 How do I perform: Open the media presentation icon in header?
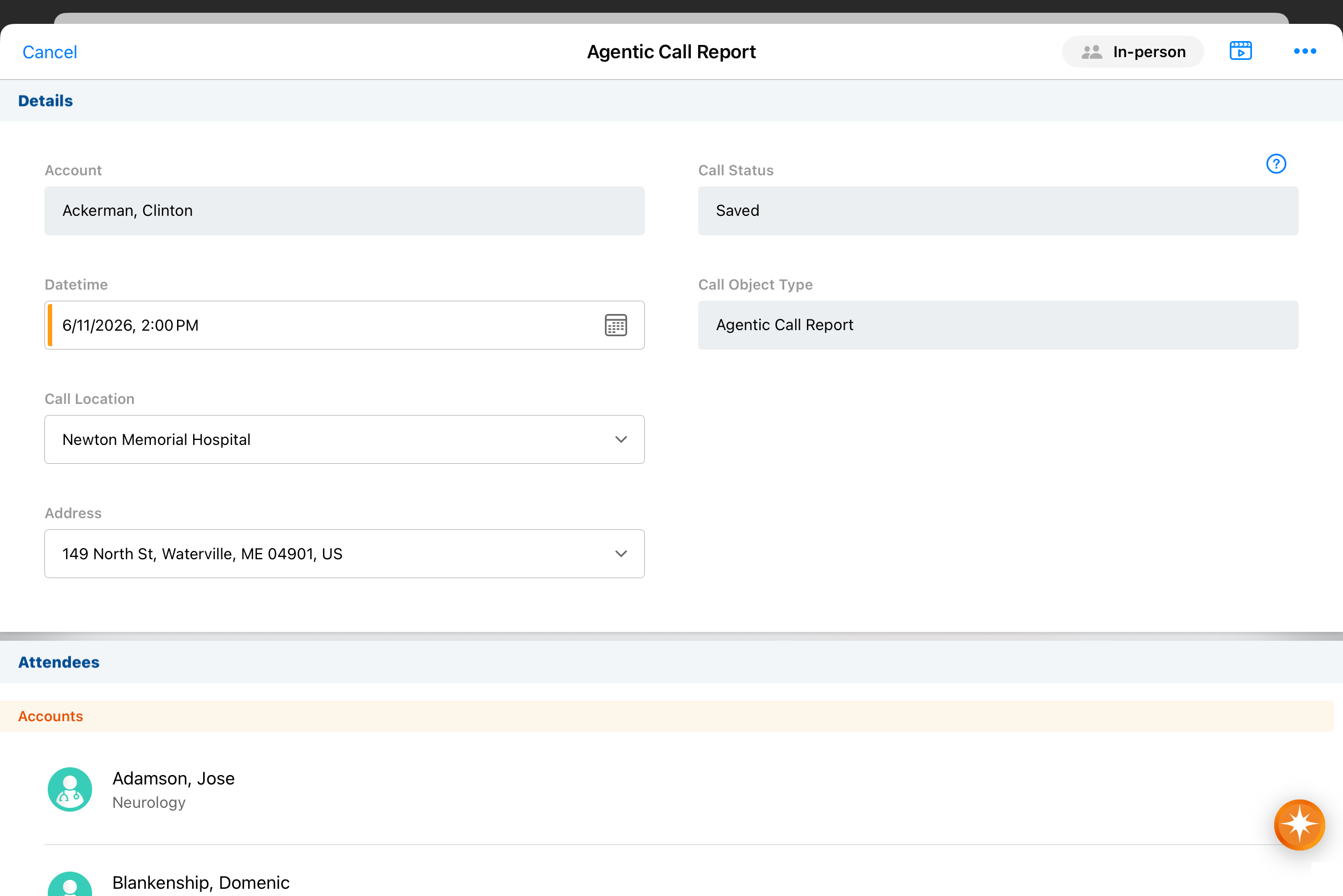(x=1241, y=51)
